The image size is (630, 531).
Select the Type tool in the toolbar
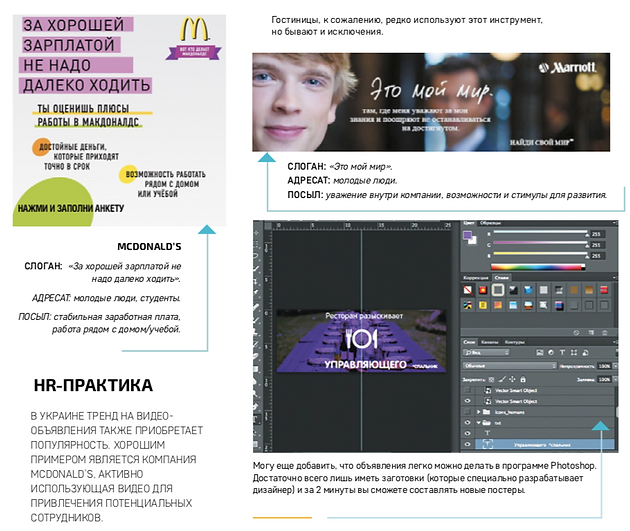[x=255, y=419]
